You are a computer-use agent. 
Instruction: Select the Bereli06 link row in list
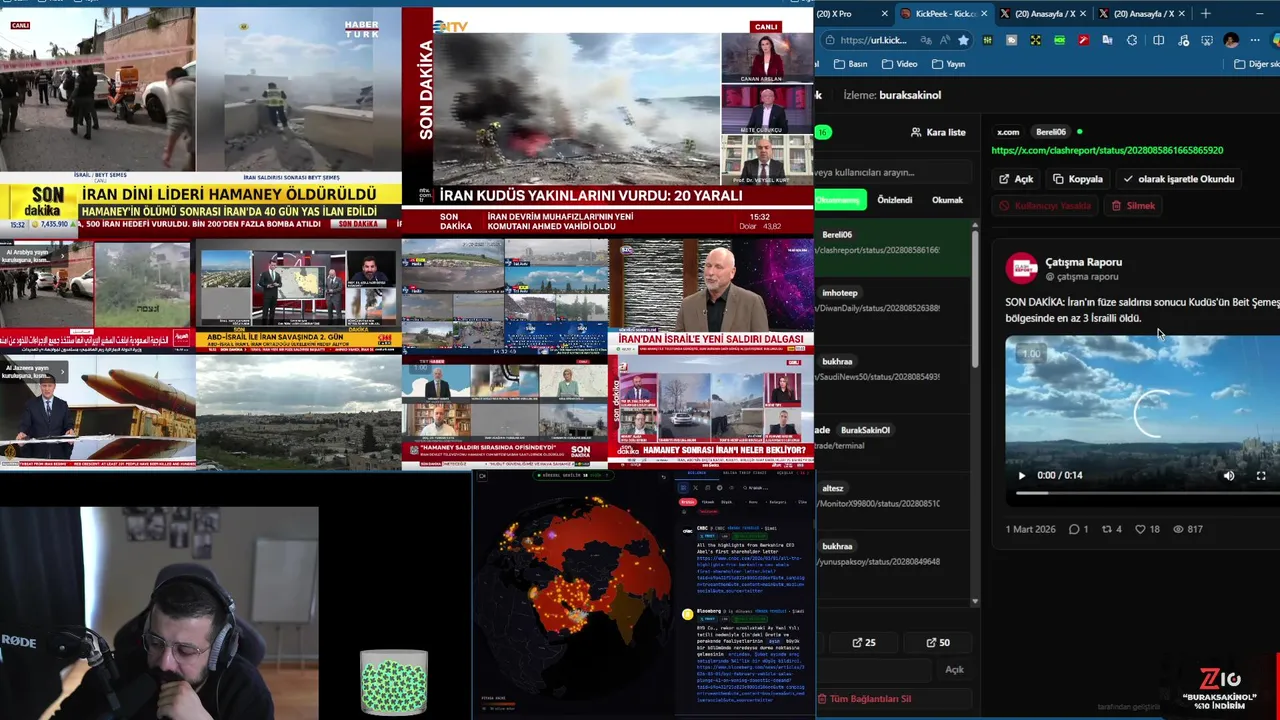[892, 247]
